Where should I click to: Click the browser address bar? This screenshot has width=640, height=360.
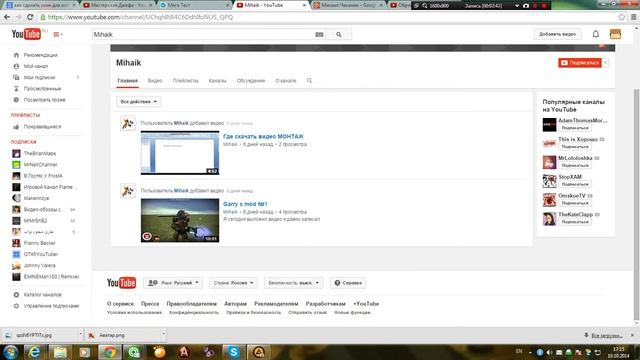coord(327,17)
